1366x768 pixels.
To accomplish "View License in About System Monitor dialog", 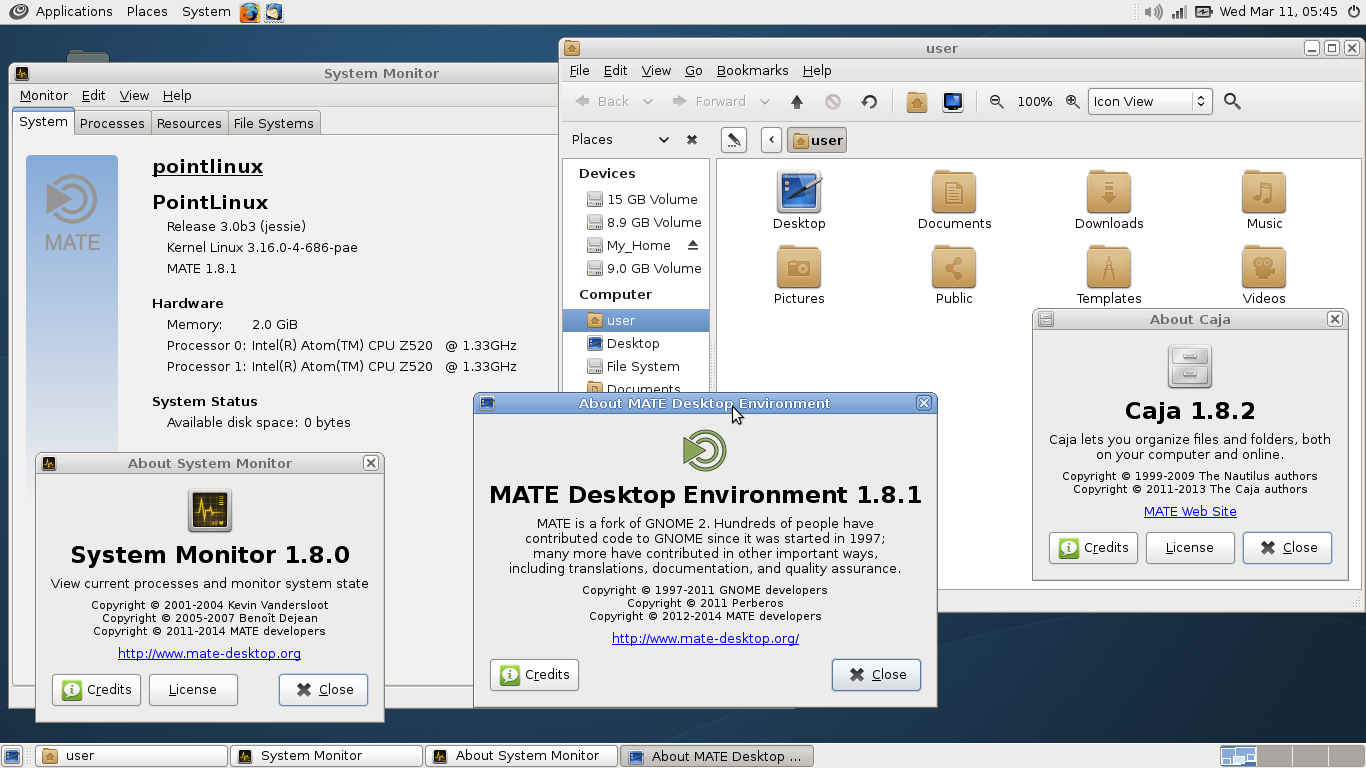I will (193, 690).
